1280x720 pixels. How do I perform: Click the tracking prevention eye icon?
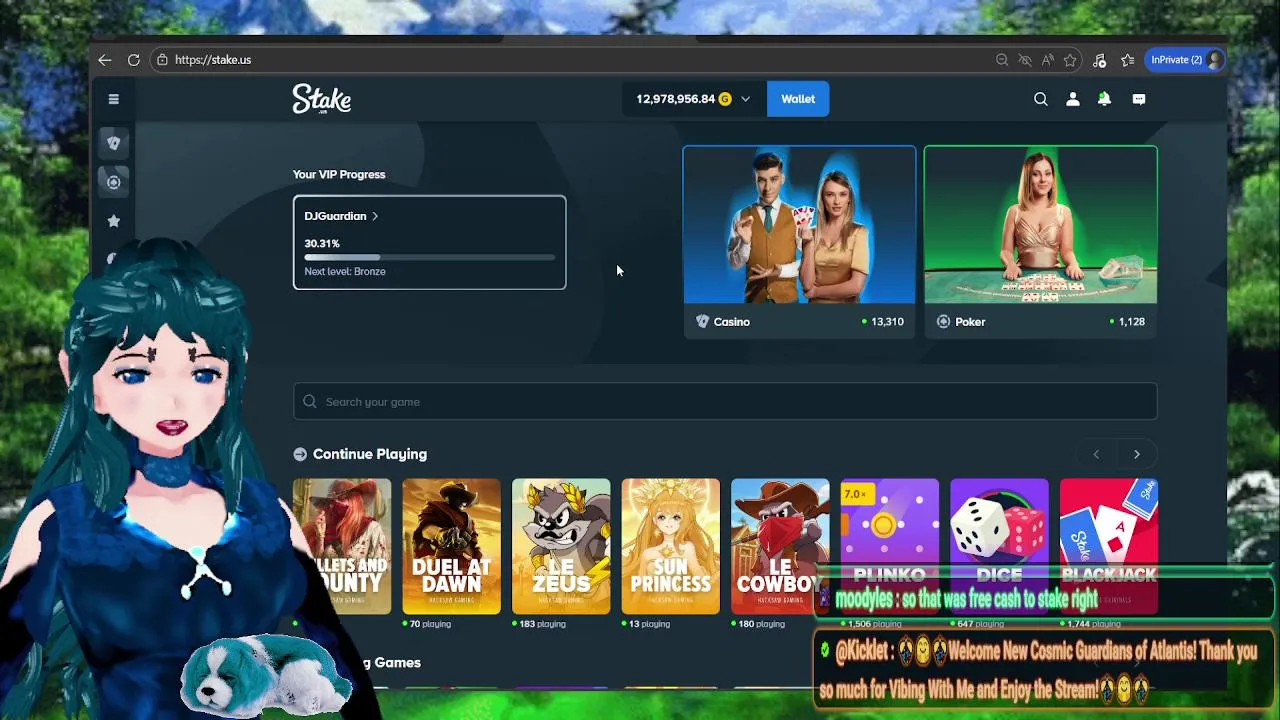pyautogui.click(x=1025, y=60)
